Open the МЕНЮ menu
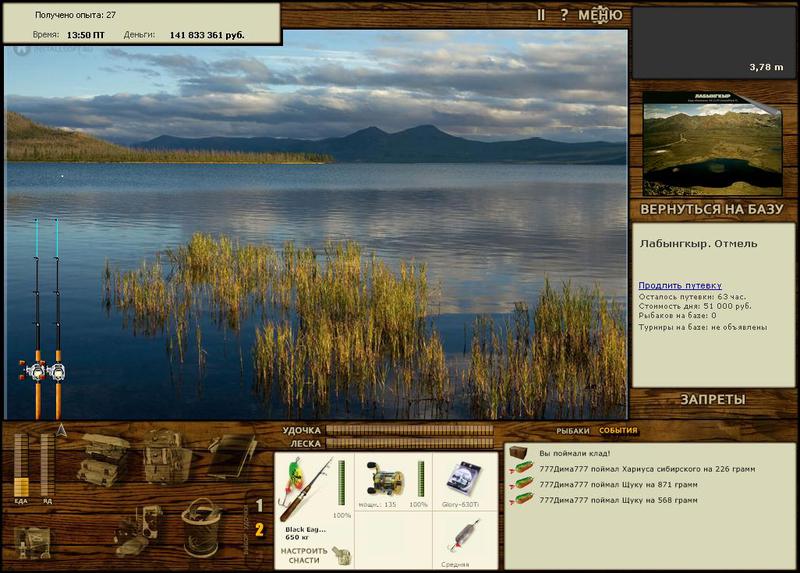The height and width of the screenshot is (573, 800). (x=600, y=15)
